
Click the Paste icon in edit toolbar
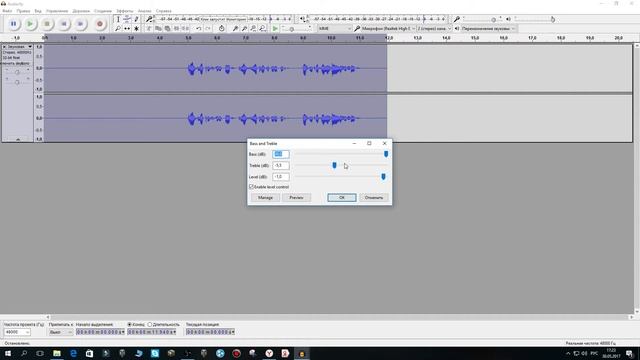point(167,29)
